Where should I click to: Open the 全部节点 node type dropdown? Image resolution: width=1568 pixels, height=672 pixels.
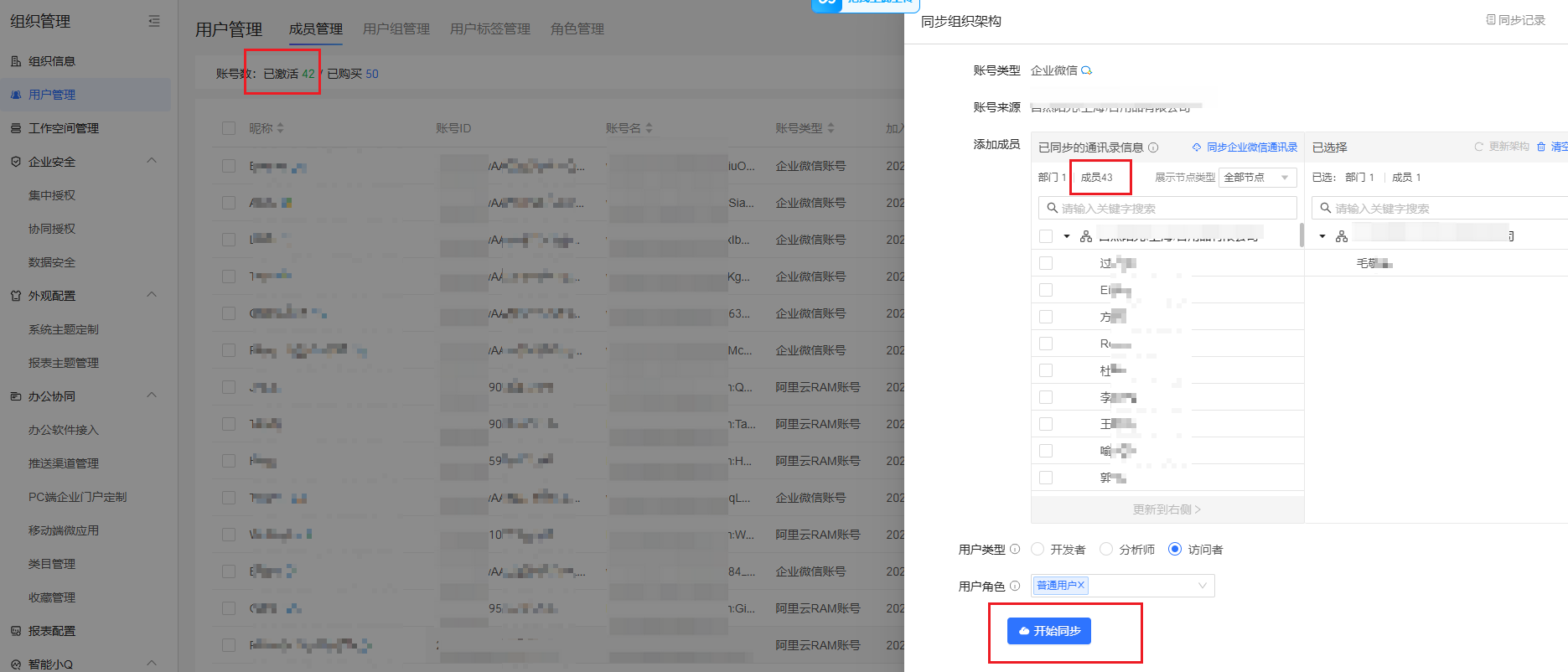pyautogui.click(x=1257, y=178)
